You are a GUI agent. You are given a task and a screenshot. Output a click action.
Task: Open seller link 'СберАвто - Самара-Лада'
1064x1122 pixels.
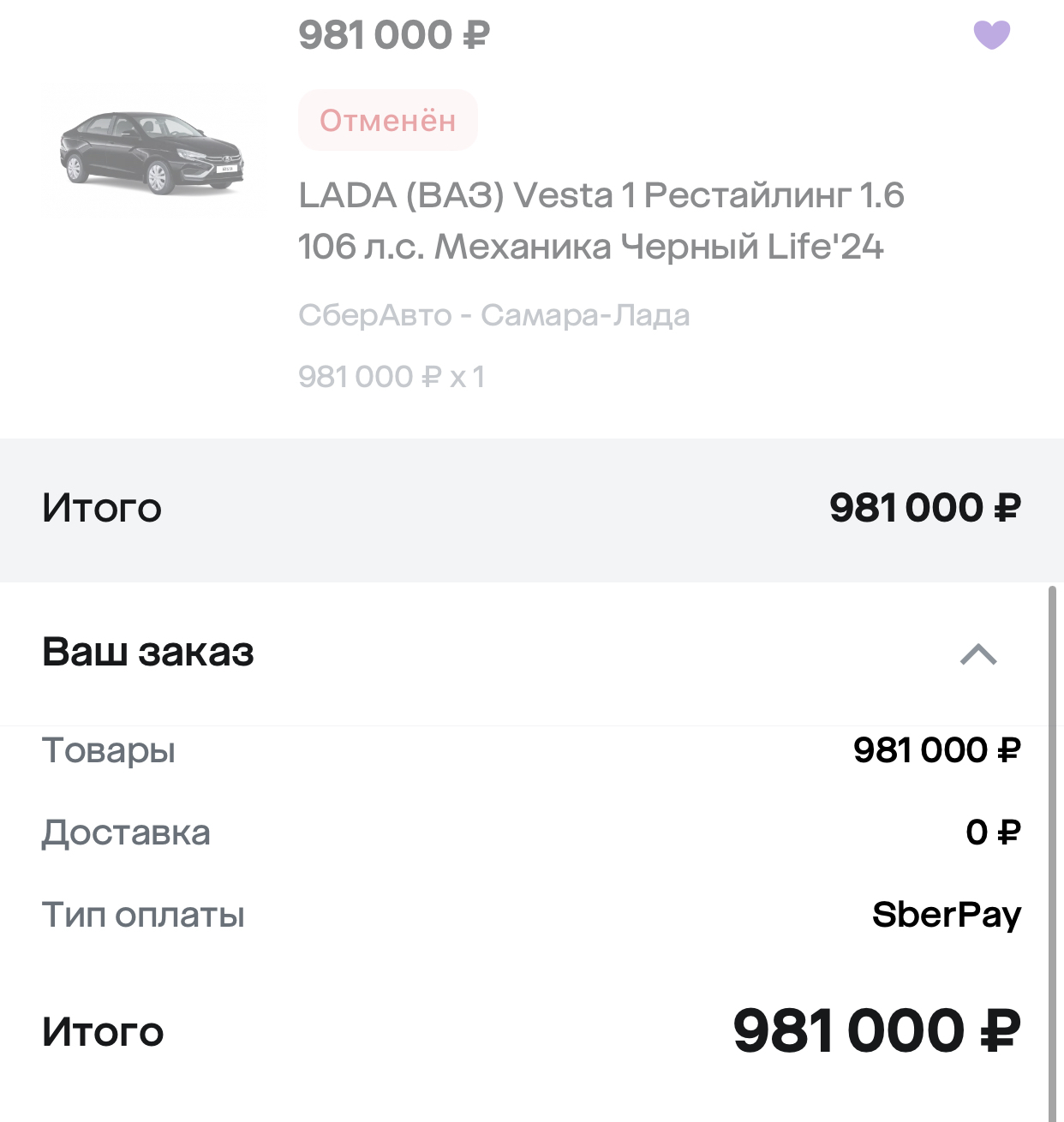click(493, 315)
